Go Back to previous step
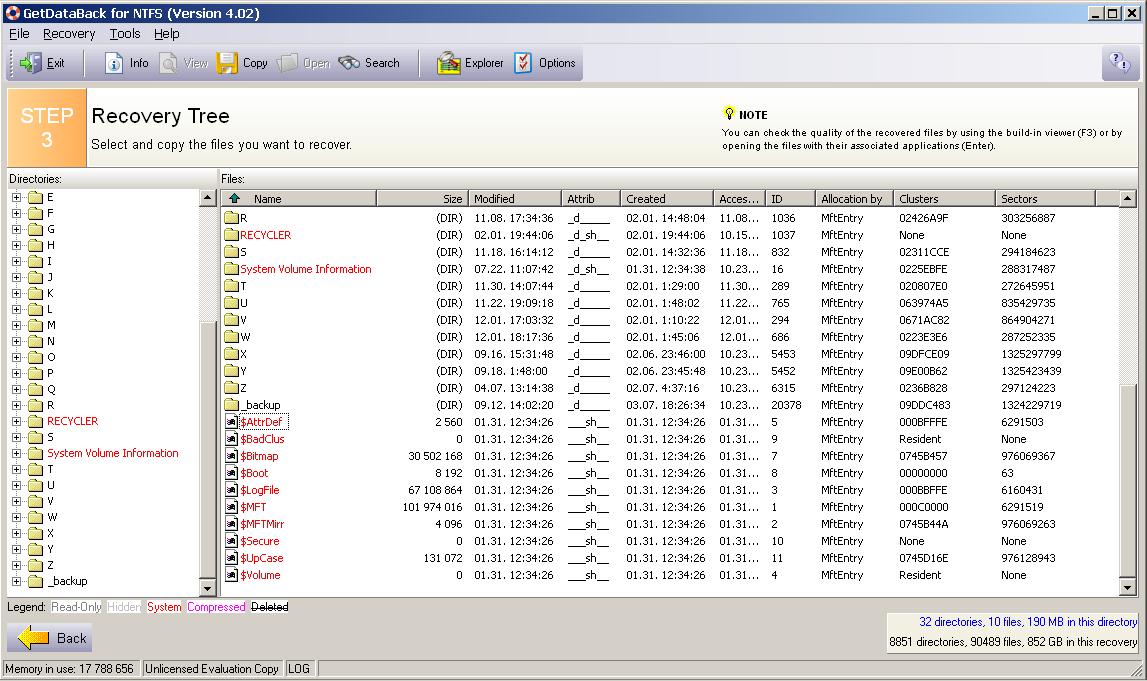This screenshot has height=681, width=1147. pos(50,638)
